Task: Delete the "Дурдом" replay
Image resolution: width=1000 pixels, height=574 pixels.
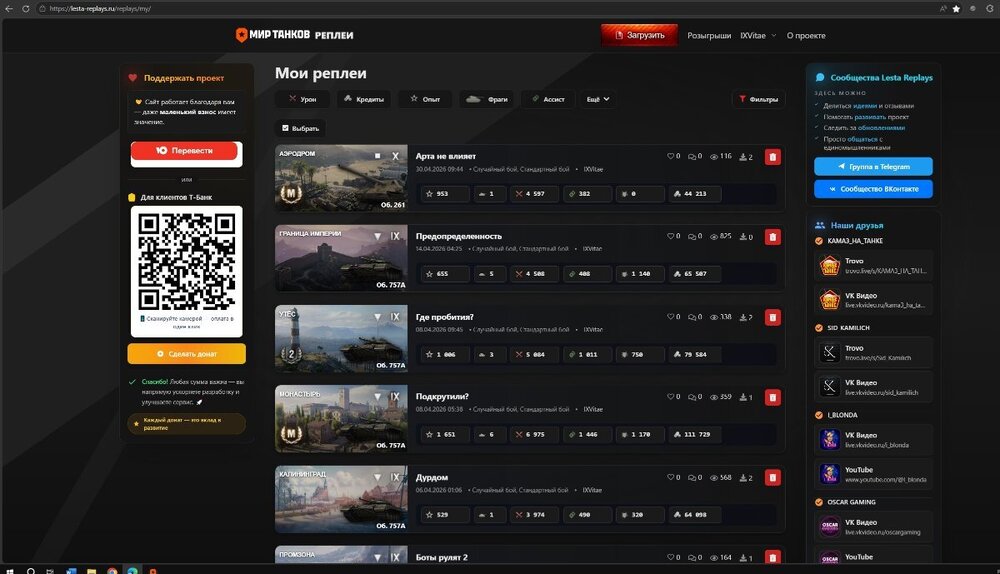Action: pos(772,478)
